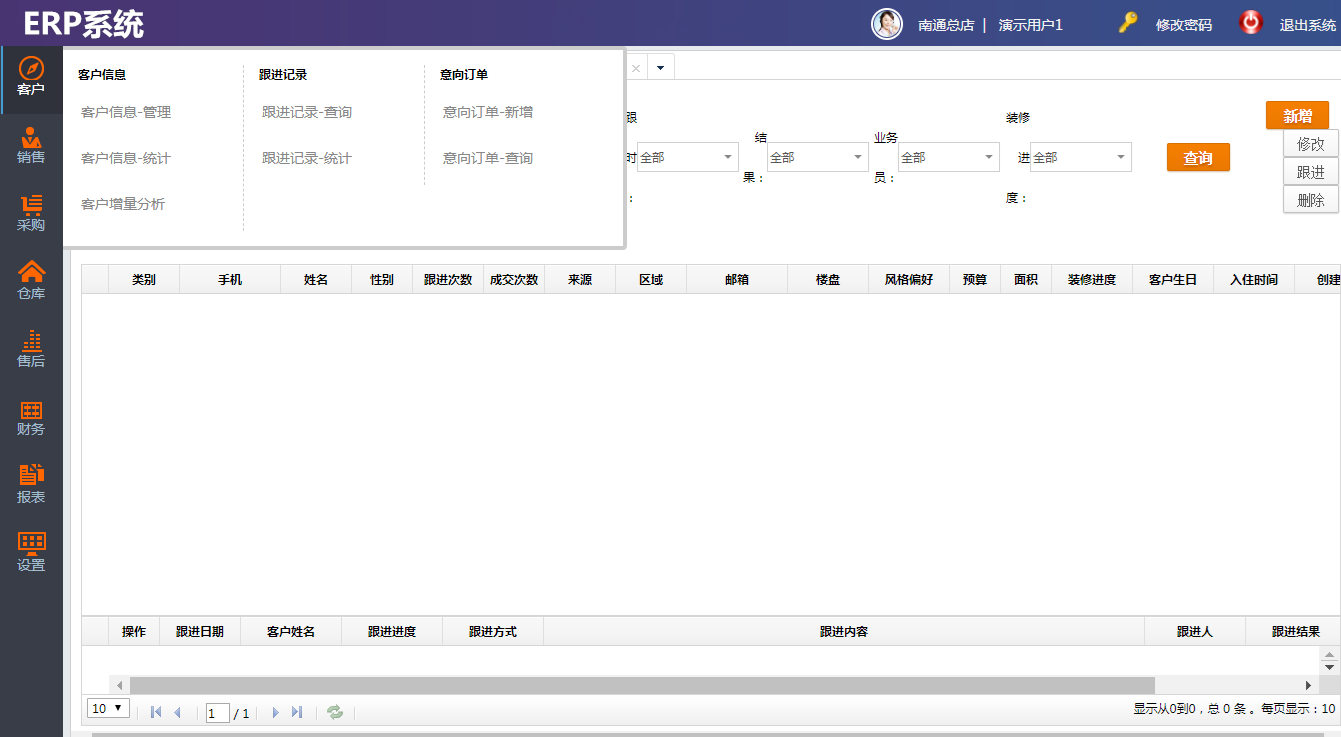Viewport: 1341px width, 737px height.
Task: Open the 财务 (Finance) sidebar module
Action: [x=31, y=417]
